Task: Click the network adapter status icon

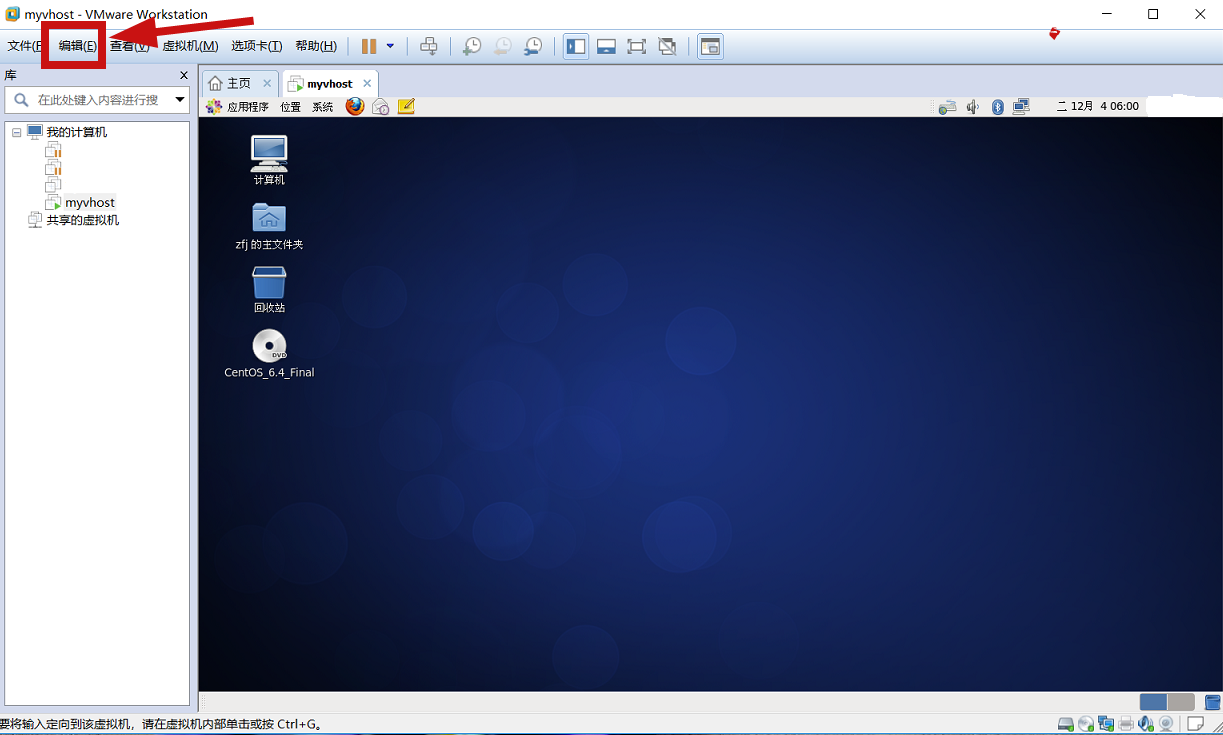Action: [1106, 724]
